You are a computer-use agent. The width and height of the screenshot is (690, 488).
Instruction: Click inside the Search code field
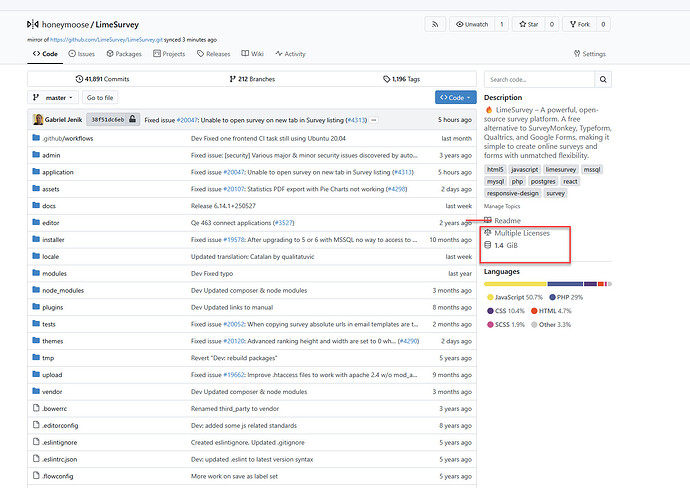coord(539,80)
